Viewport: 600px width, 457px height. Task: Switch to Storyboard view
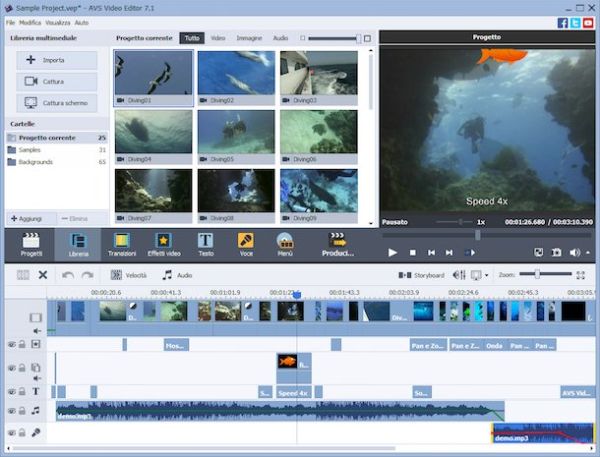click(x=421, y=275)
